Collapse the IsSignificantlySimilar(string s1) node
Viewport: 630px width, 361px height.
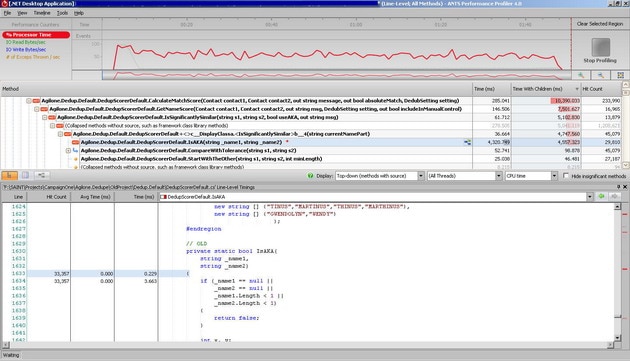(x=45, y=117)
